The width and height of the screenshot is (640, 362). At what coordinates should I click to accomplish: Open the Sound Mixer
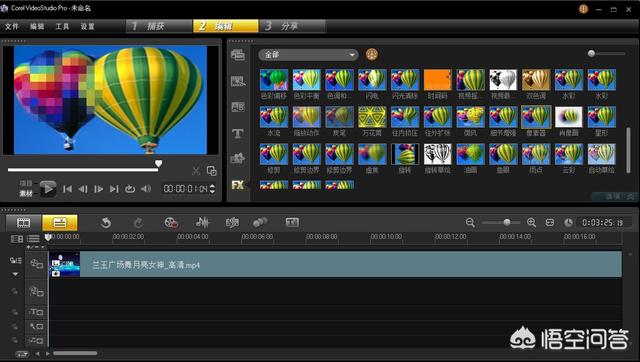202,223
